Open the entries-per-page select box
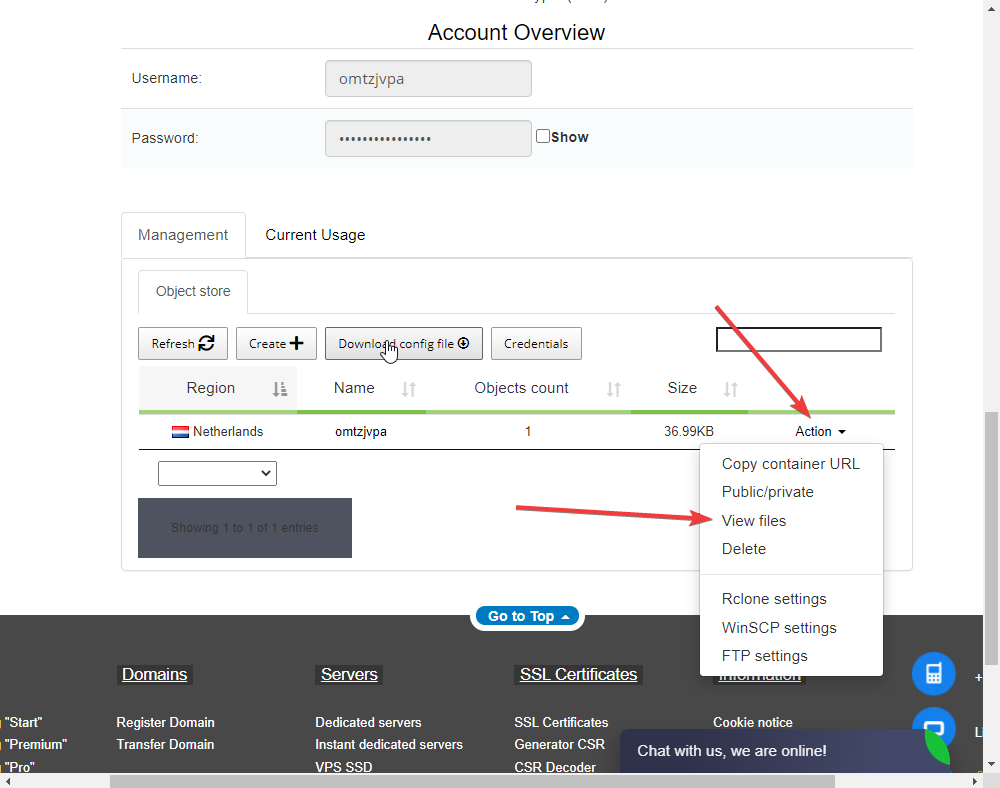The image size is (1000, 788). point(217,473)
